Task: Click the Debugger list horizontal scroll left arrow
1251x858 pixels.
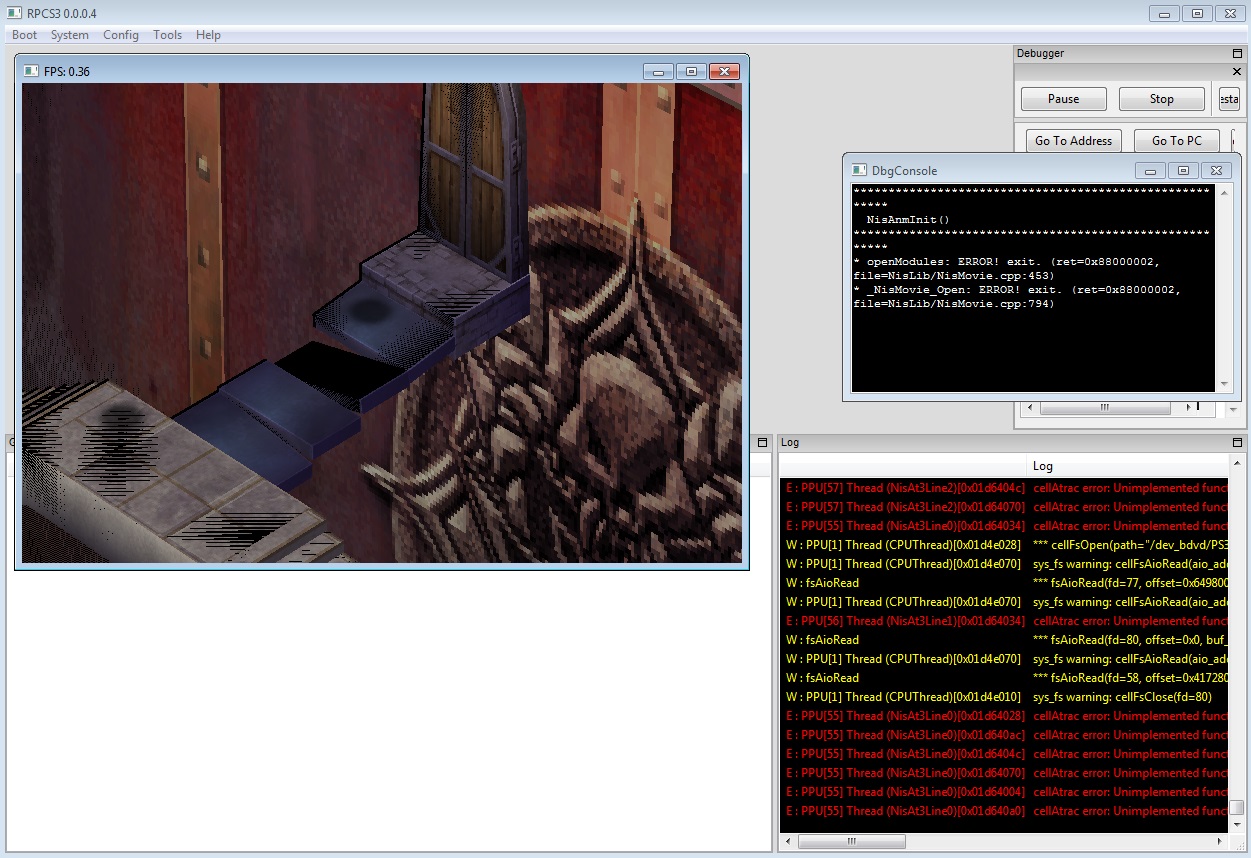Action: 1030,408
